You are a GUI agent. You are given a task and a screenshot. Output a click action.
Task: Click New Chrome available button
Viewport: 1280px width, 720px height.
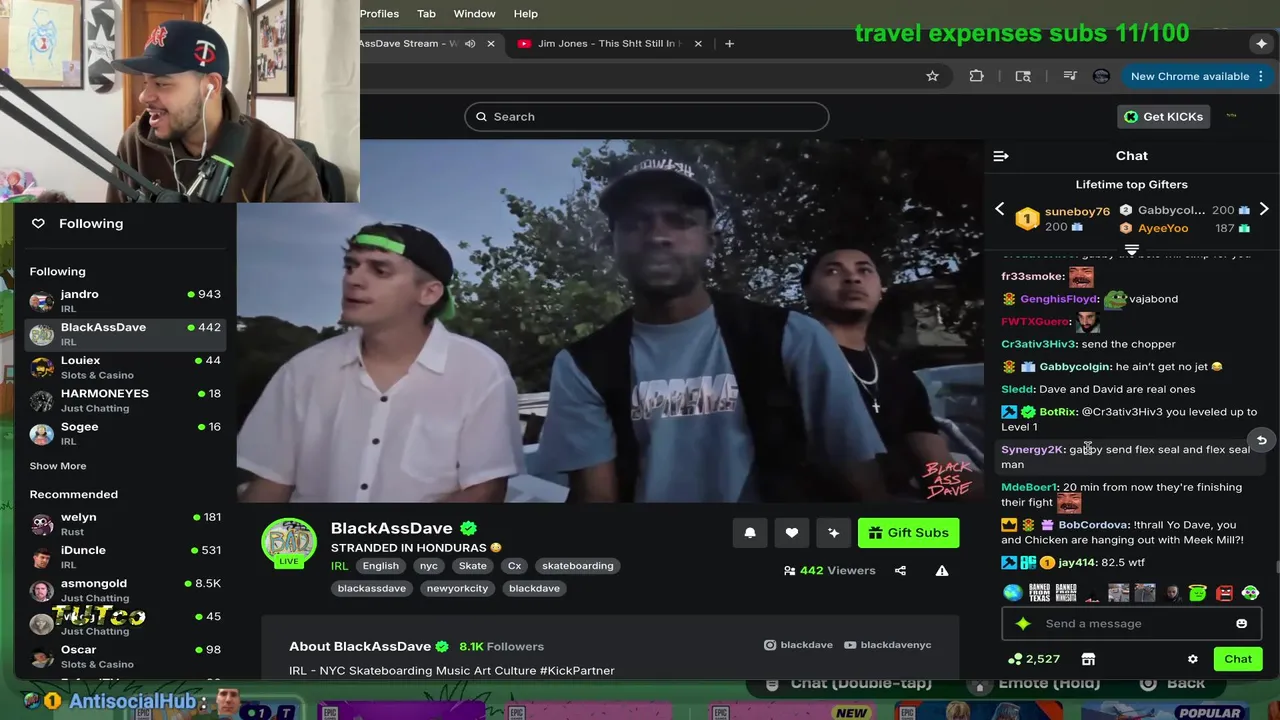tap(1190, 76)
